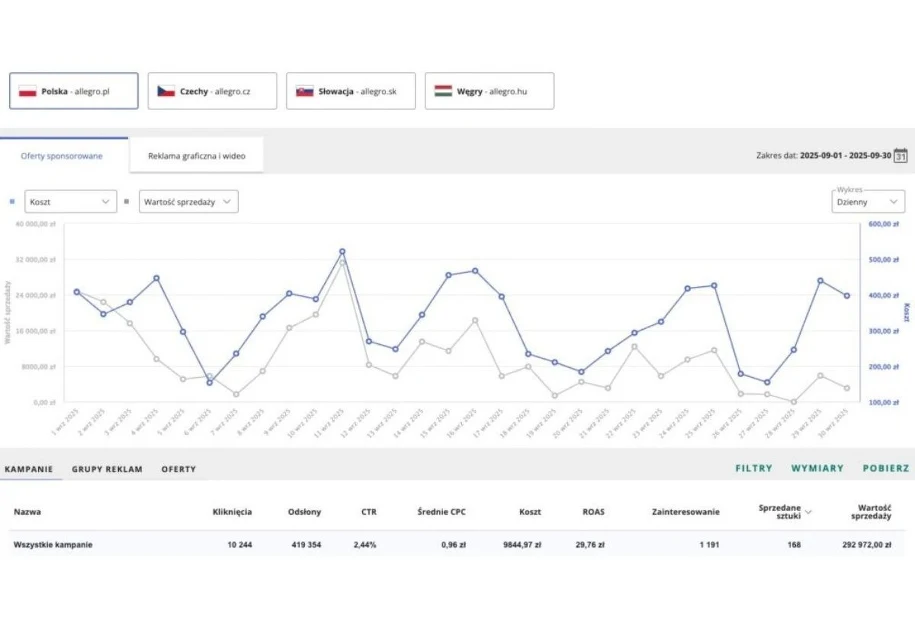Click the Poland flag icon

pyautogui.click(x=28, y=91)
